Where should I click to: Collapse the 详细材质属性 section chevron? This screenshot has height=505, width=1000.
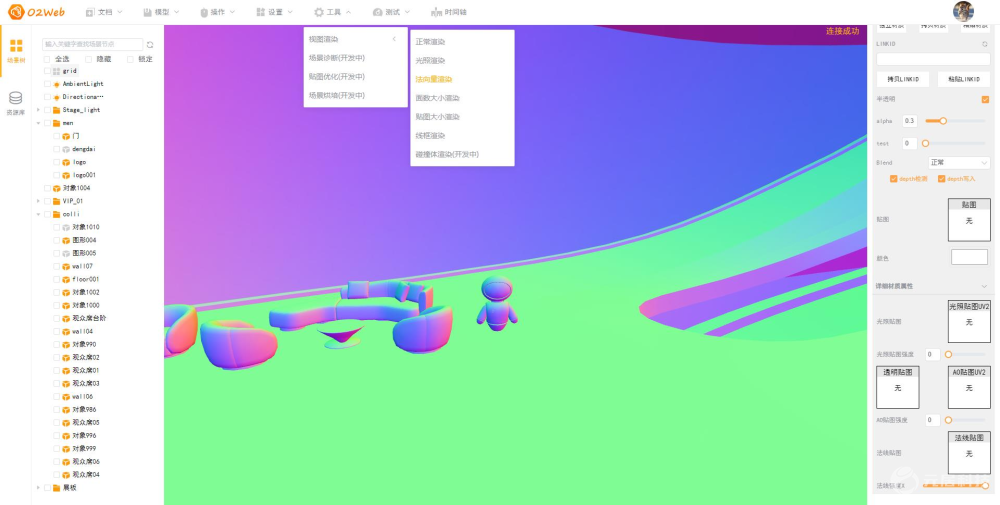click(x=984, y=286)
